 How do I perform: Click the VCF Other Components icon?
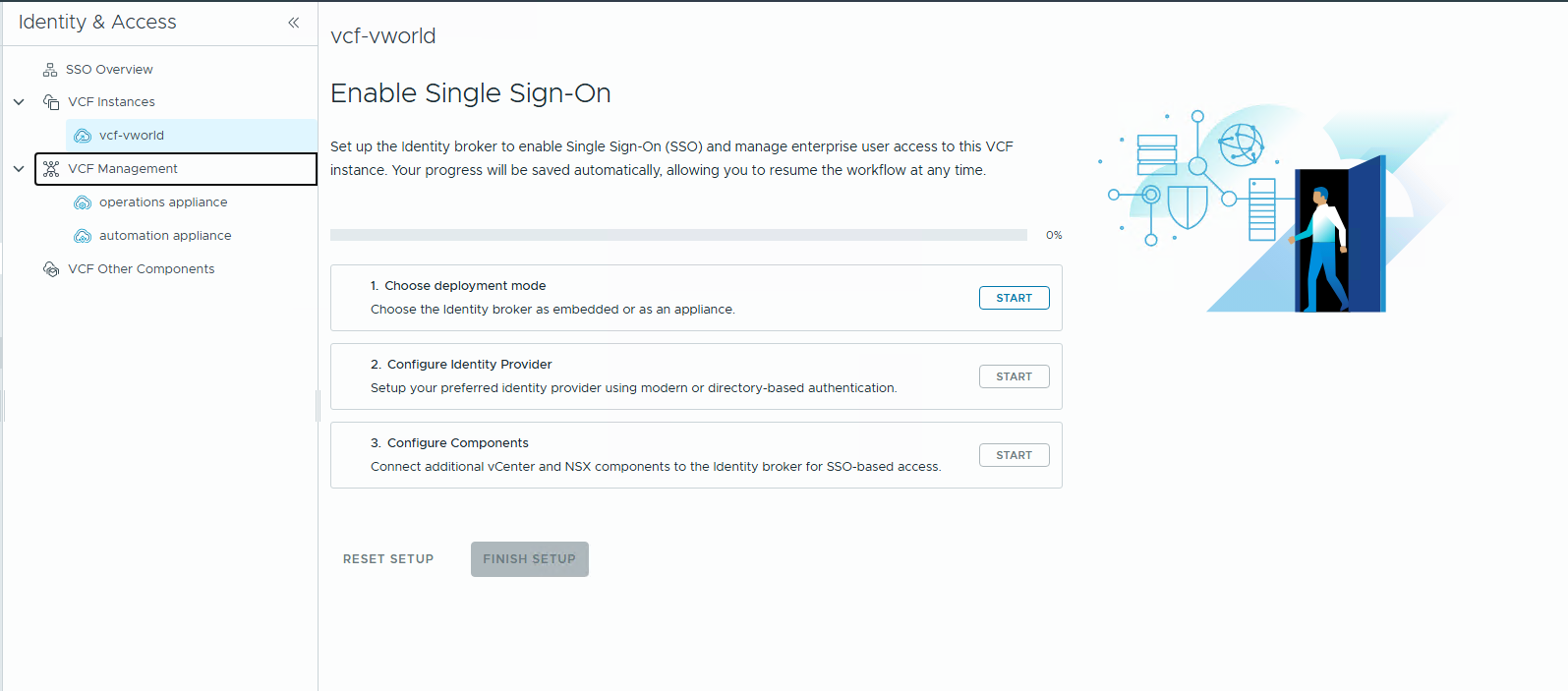(x=51, y=269)
